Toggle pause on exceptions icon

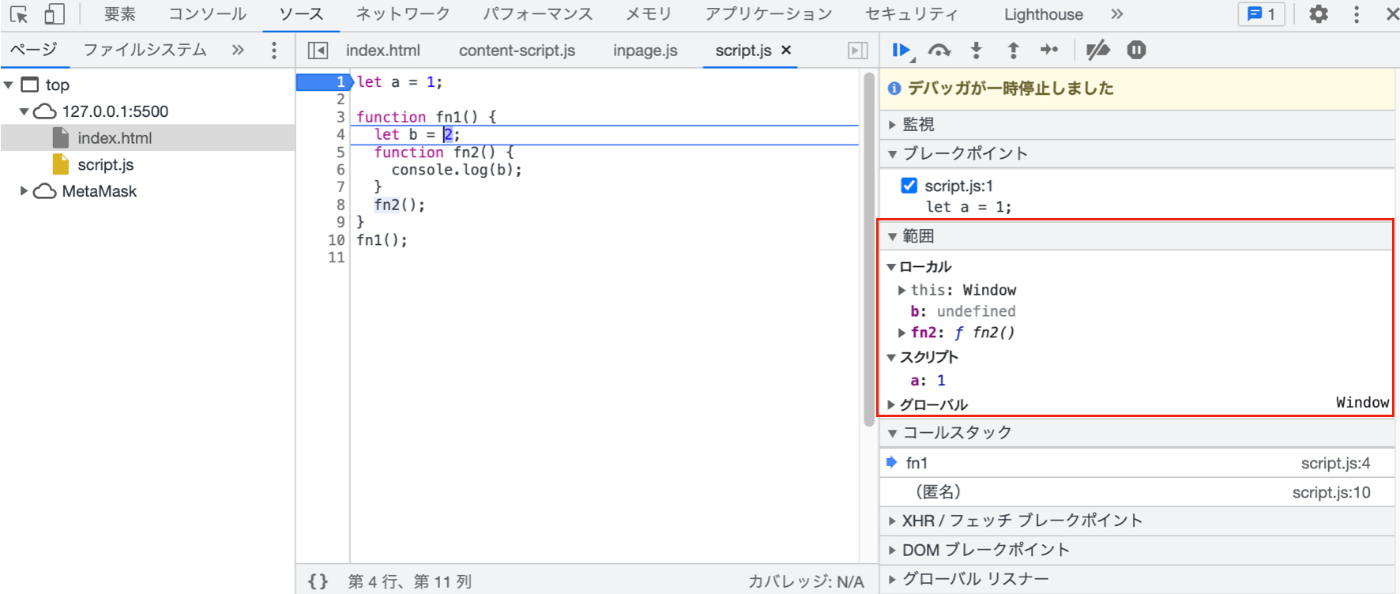pyautogui.click(x=1136, y=50)
